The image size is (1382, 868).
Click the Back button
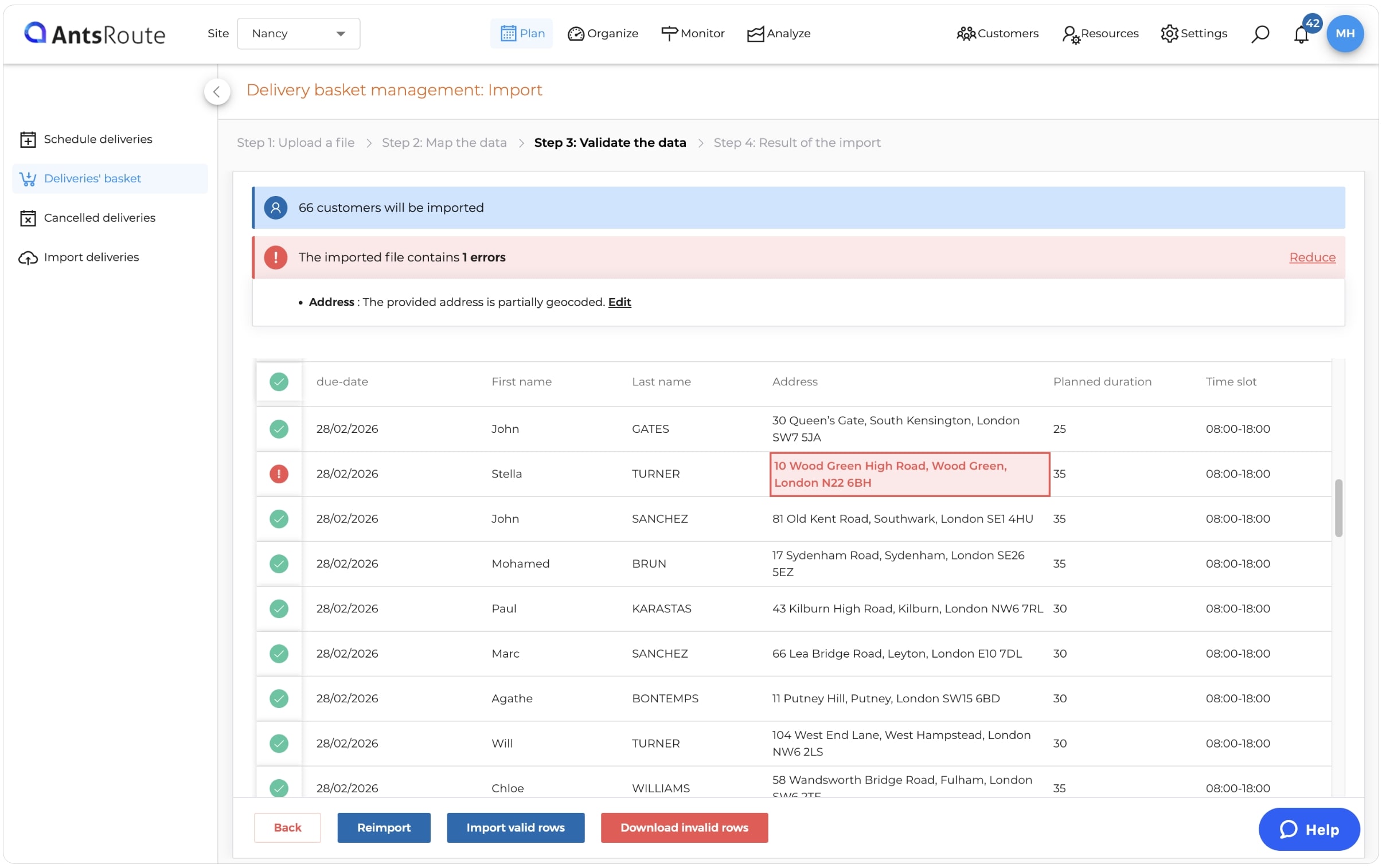click(x=287, y=827)
